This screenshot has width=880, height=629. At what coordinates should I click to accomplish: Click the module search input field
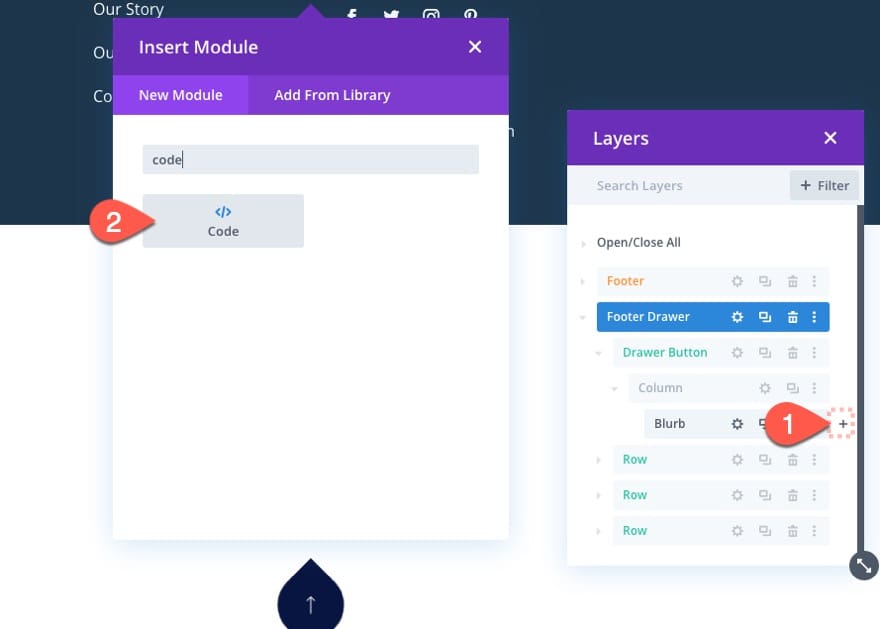pos(310,159)
